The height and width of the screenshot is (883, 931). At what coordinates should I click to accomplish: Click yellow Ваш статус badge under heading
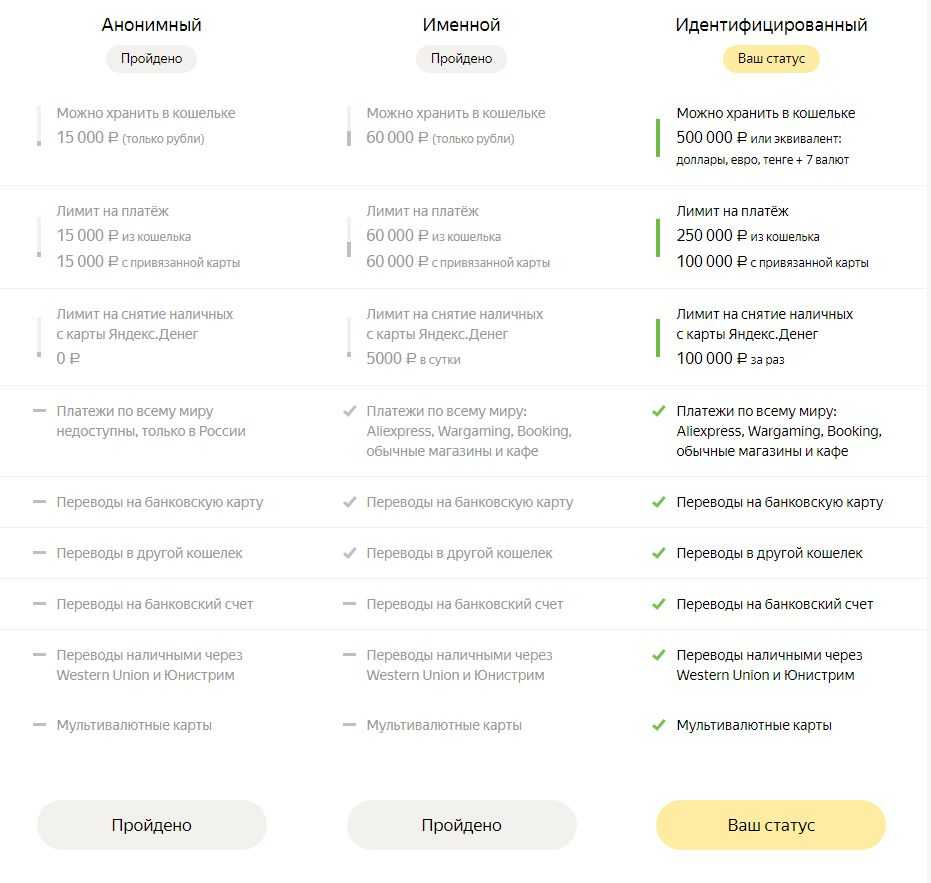[x=771, y=59]
